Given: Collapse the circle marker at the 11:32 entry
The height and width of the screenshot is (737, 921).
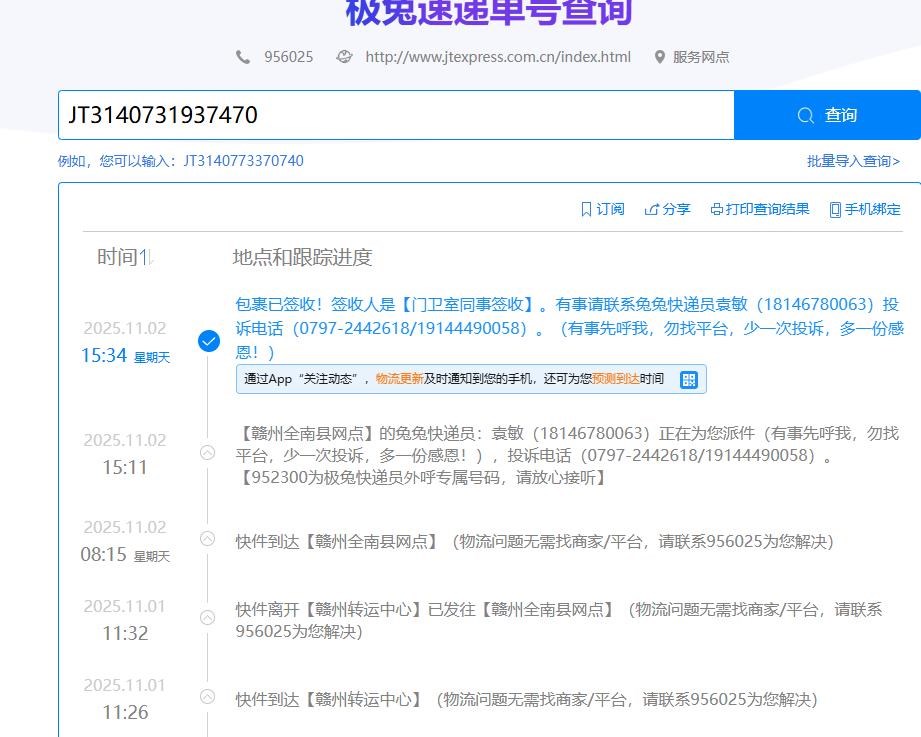Looking at the screenshot, I should 208,618.
